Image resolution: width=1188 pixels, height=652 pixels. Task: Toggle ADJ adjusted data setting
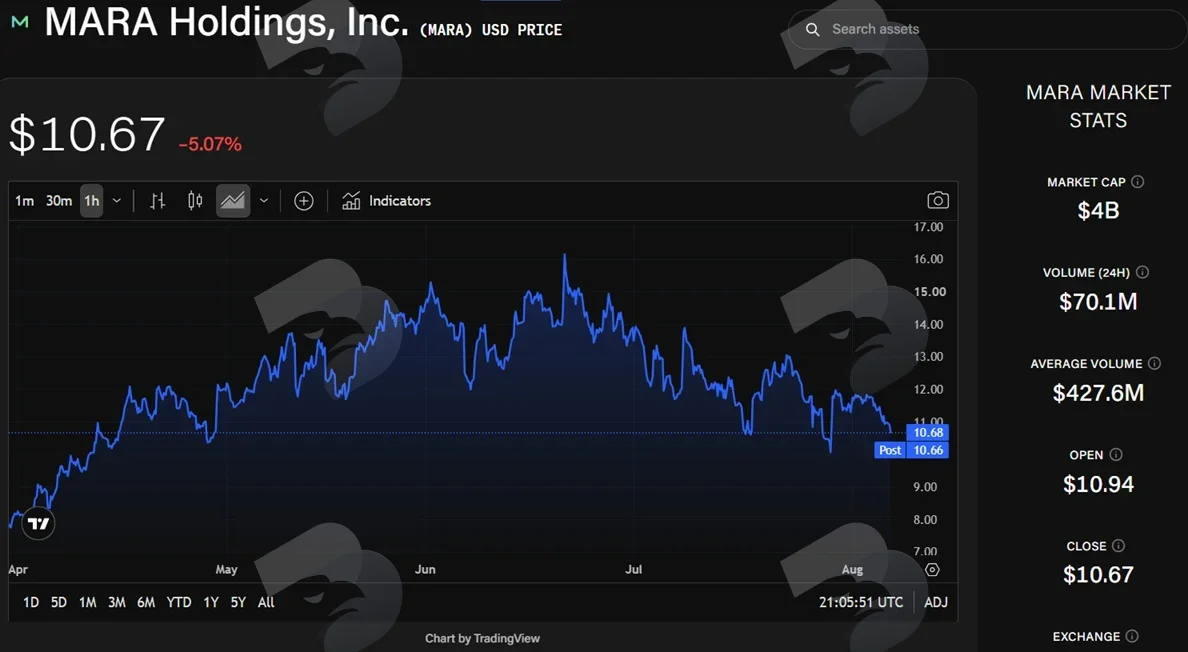(936, 602)
